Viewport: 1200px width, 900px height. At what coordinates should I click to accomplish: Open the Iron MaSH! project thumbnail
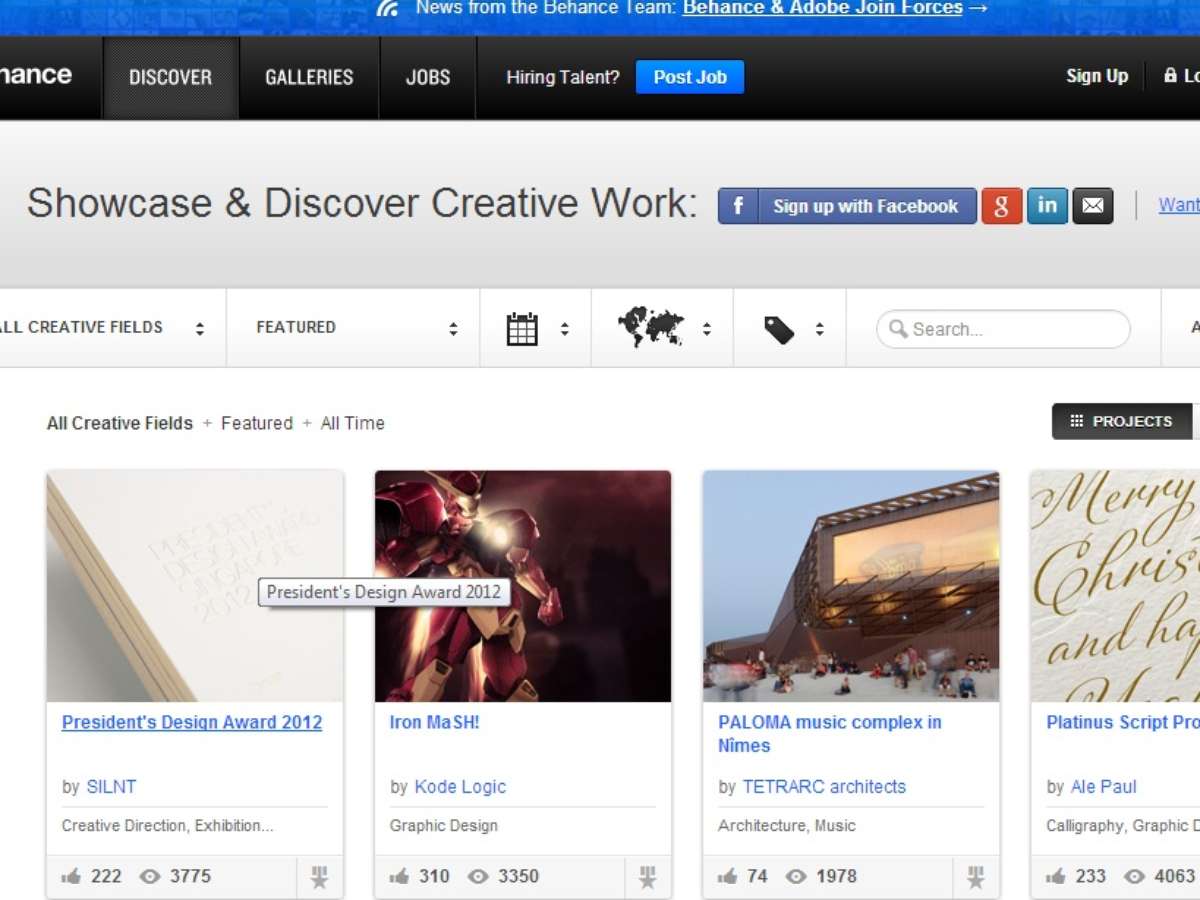point(522,586)
